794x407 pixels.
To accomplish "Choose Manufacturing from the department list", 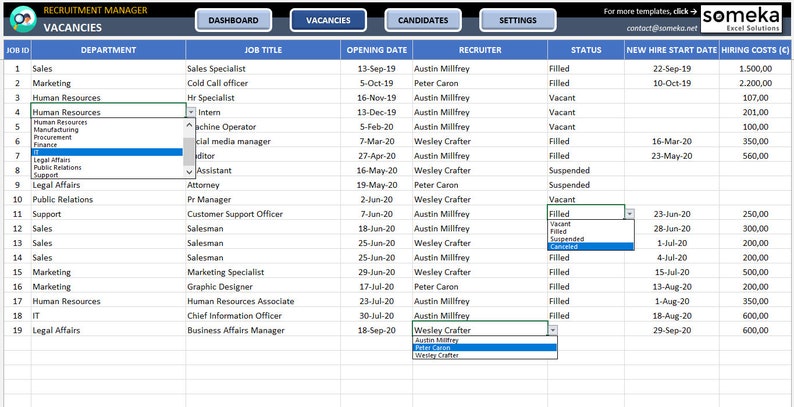I will coord(107,130).
